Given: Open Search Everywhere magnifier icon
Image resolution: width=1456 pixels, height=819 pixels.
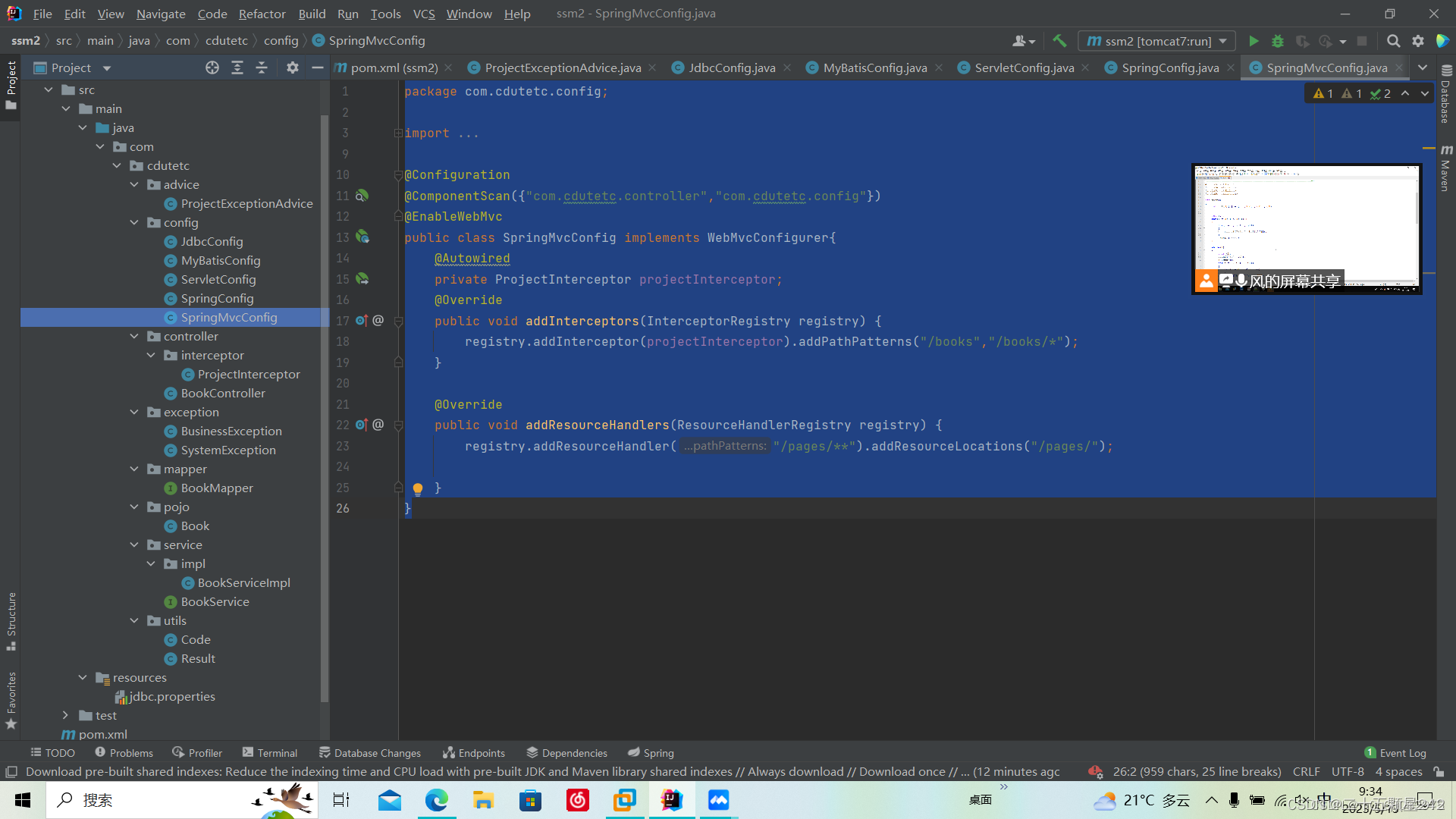Looking at the screenshot, I should point(1393,41).
